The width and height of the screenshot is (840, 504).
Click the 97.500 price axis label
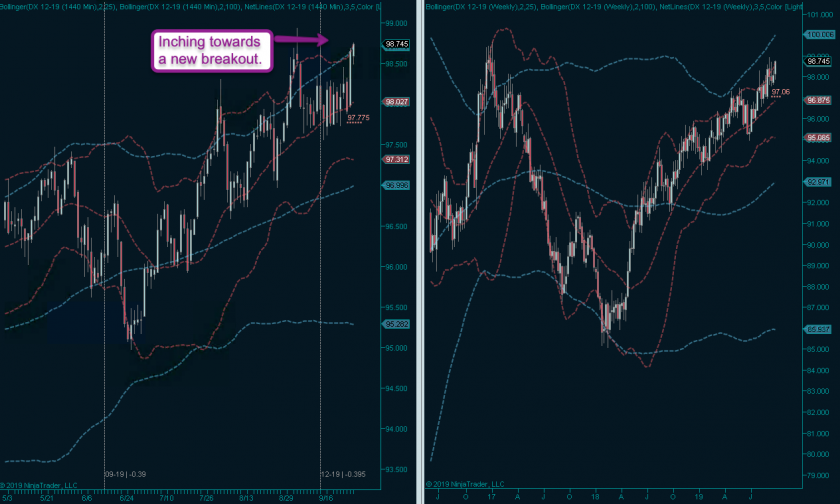[396, 145]
